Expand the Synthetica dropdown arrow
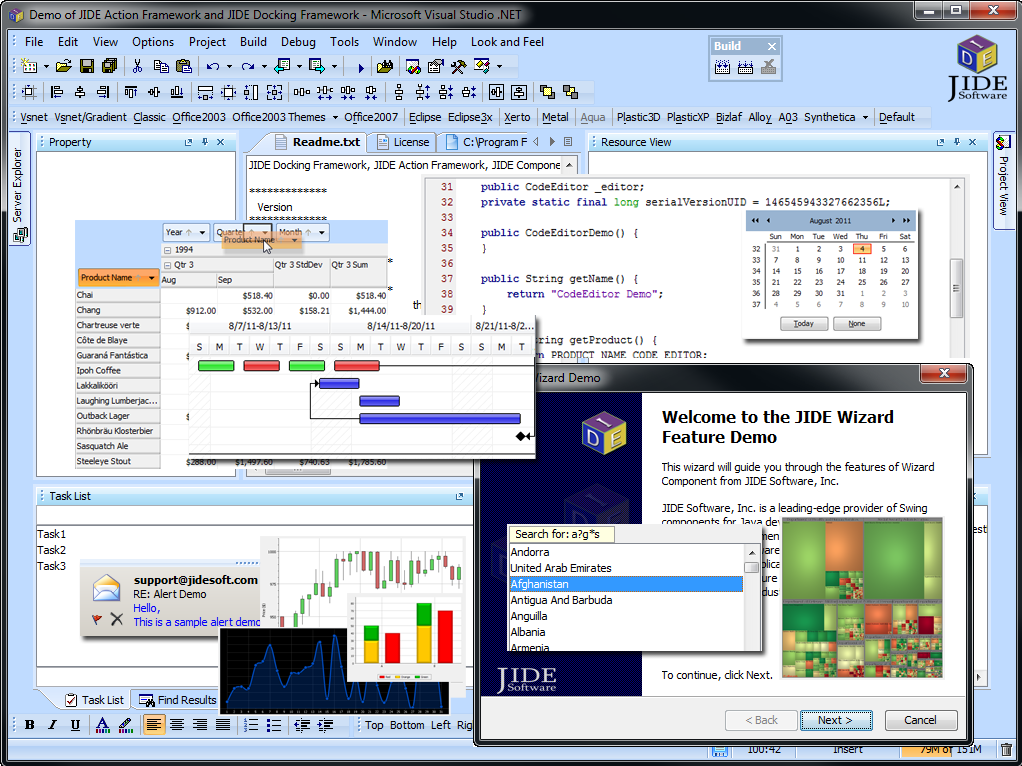The image size is (1022, 766). pyautogui.click(x=865, y=117)
